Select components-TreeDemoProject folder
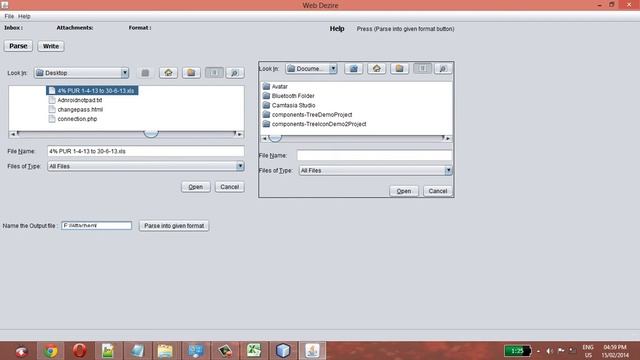Screen dimensions: 640x360 pos(308,115)
